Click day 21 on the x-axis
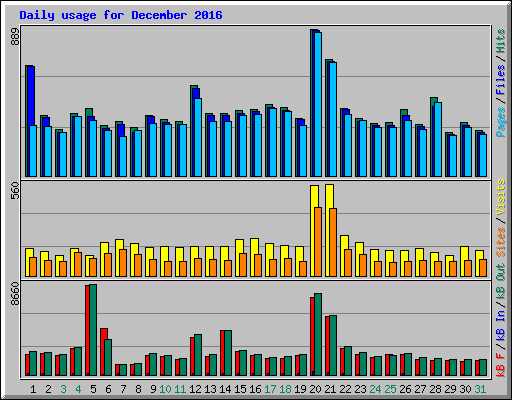Image resolution: width=512 pixels, height=400 pixels. tap(330, 389)
